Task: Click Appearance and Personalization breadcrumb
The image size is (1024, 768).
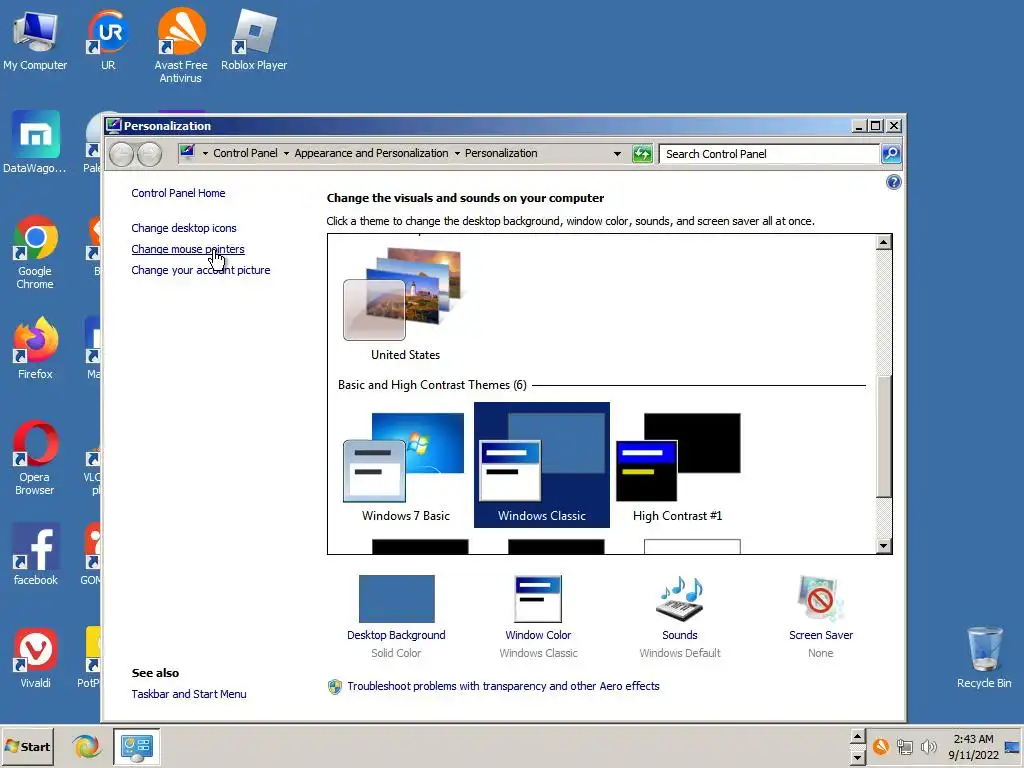Action: point(371,153)
